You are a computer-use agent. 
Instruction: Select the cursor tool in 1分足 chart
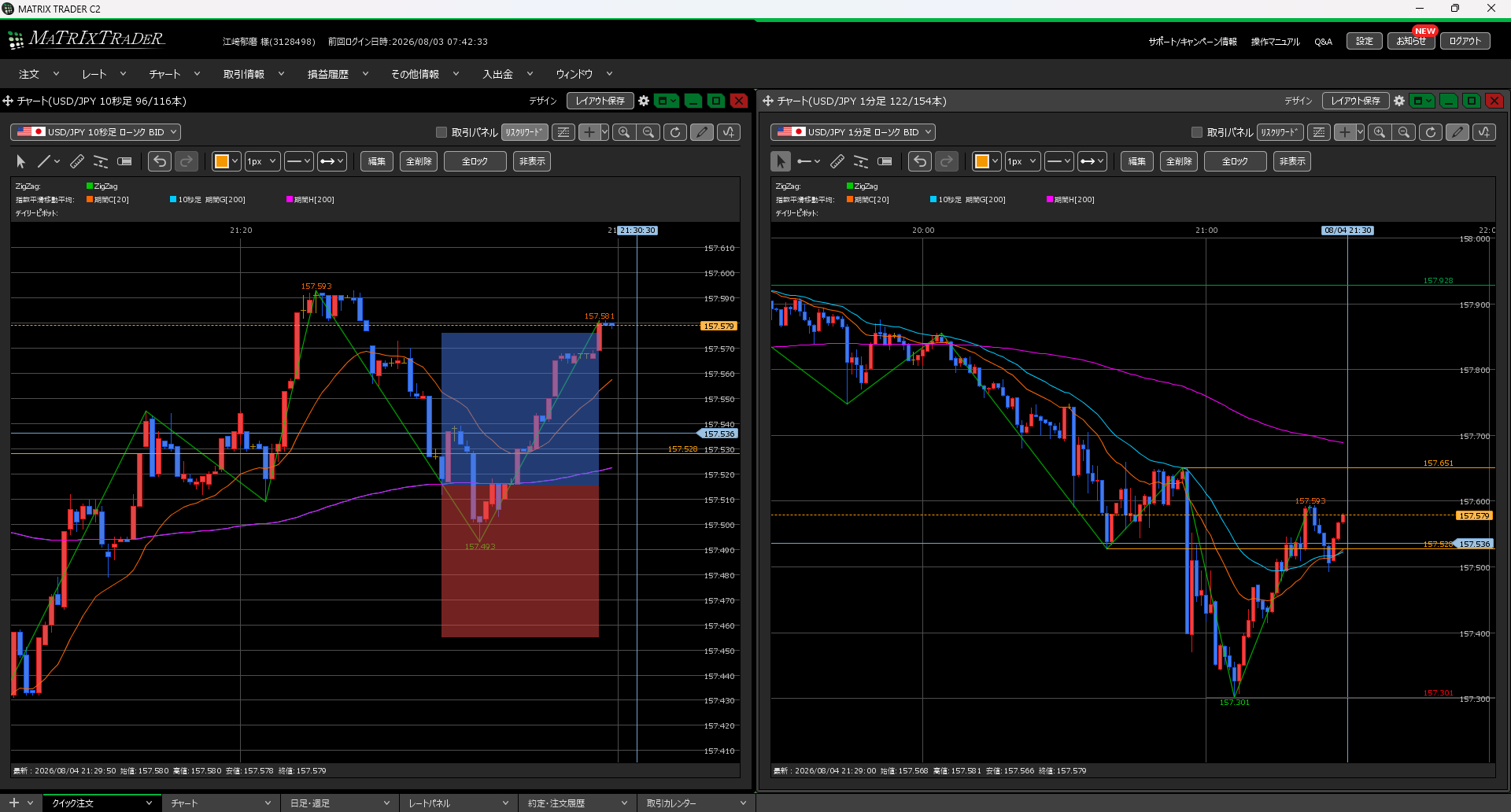tap(781, 161)
